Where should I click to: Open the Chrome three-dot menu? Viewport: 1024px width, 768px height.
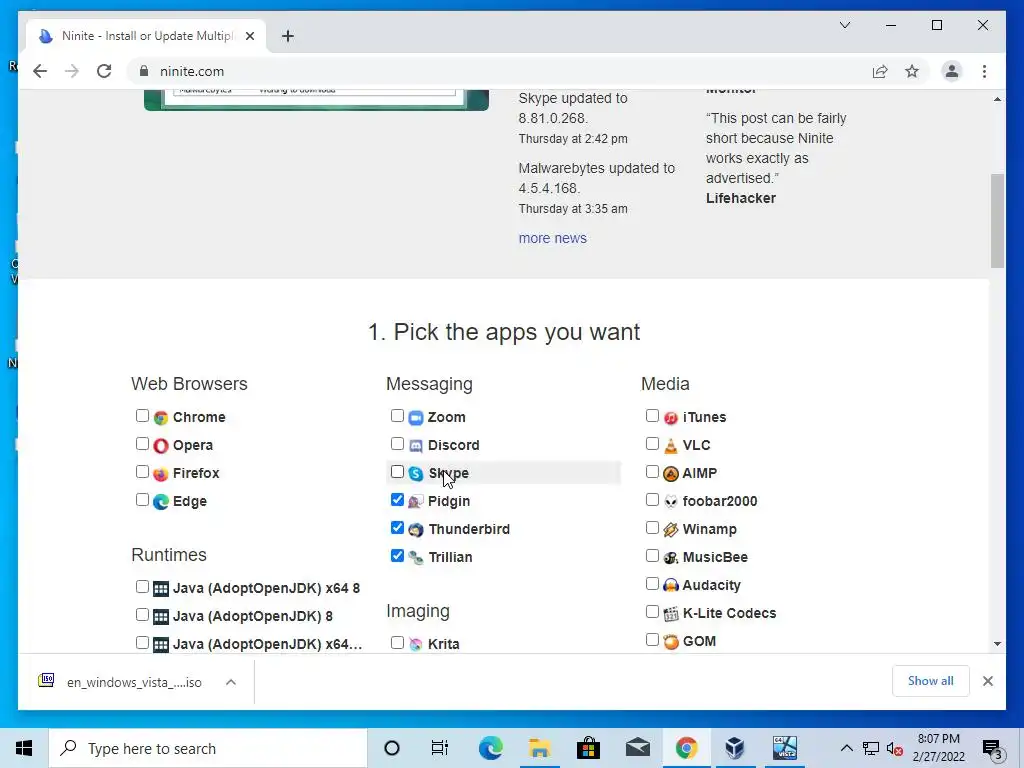coord(984,71)
